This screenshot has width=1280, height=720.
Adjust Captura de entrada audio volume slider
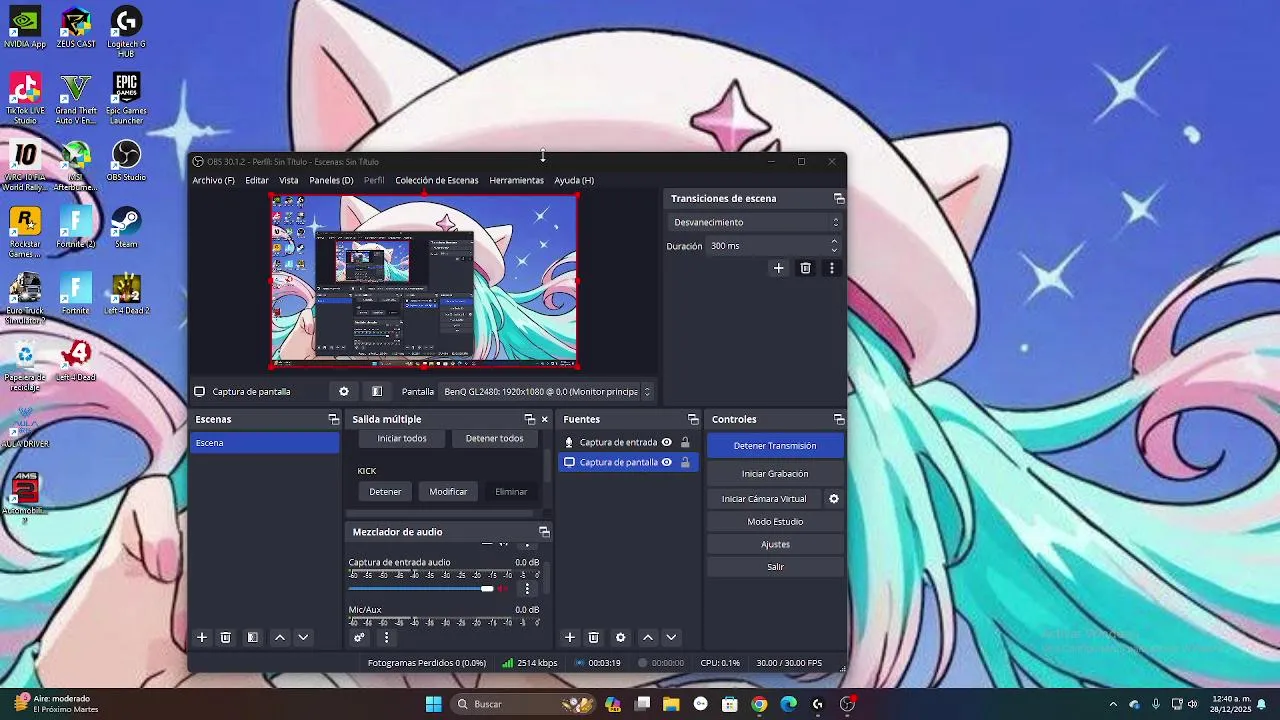(x=421, y=589)
